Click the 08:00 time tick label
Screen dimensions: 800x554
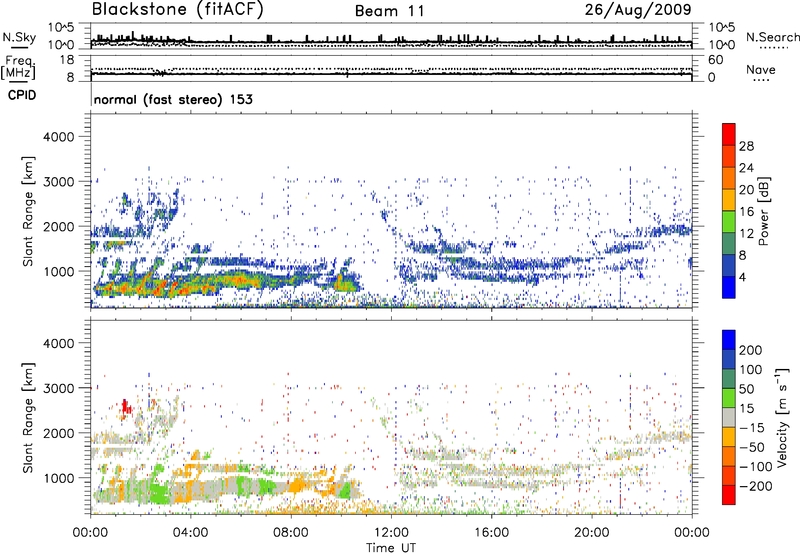[x=291, y=533]
